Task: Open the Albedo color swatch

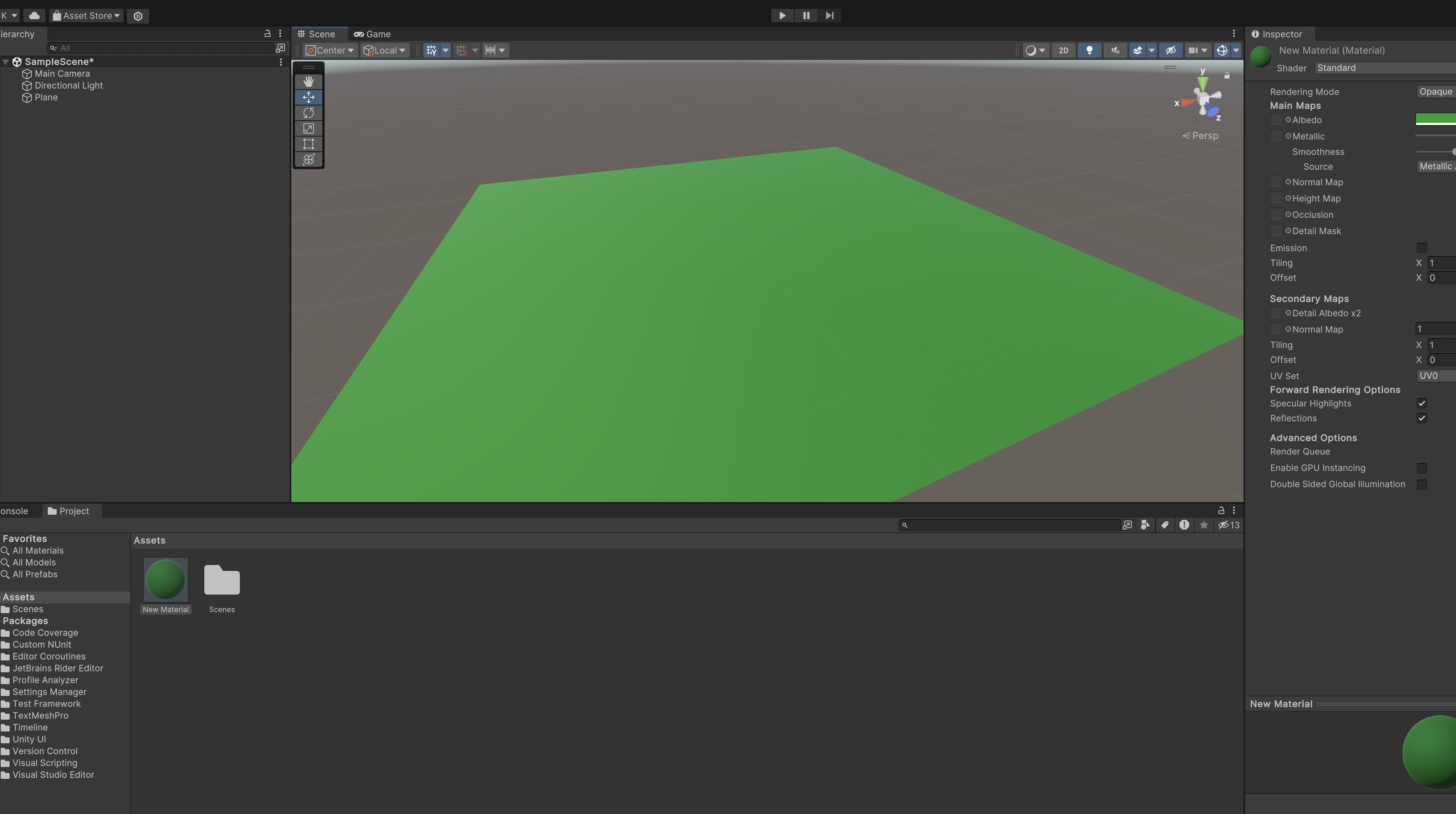Action: pyautogui.click(x=1436, y=119)
